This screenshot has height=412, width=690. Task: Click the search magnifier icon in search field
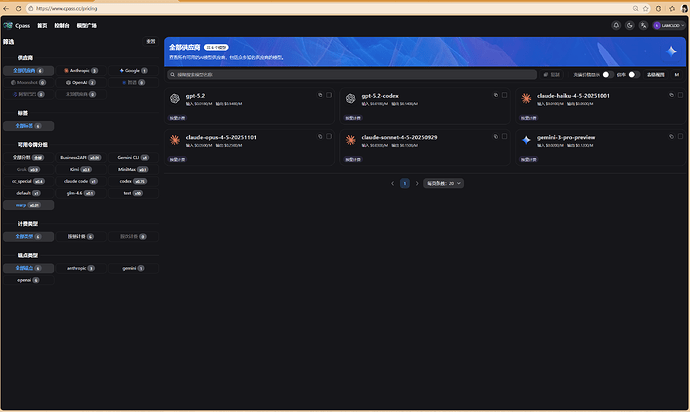click(172, 75)
